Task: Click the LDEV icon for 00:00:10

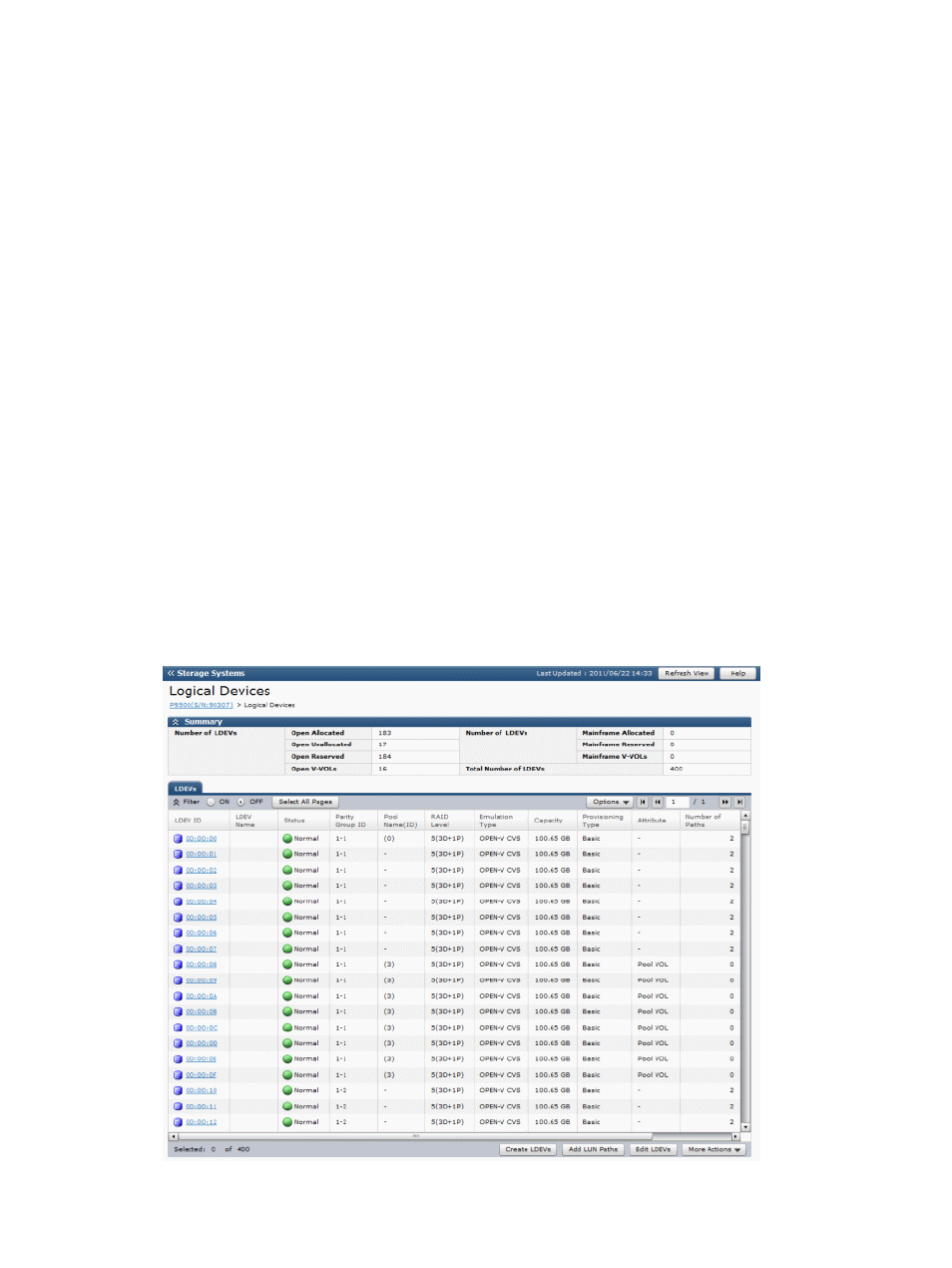Action: point(178,1091)
